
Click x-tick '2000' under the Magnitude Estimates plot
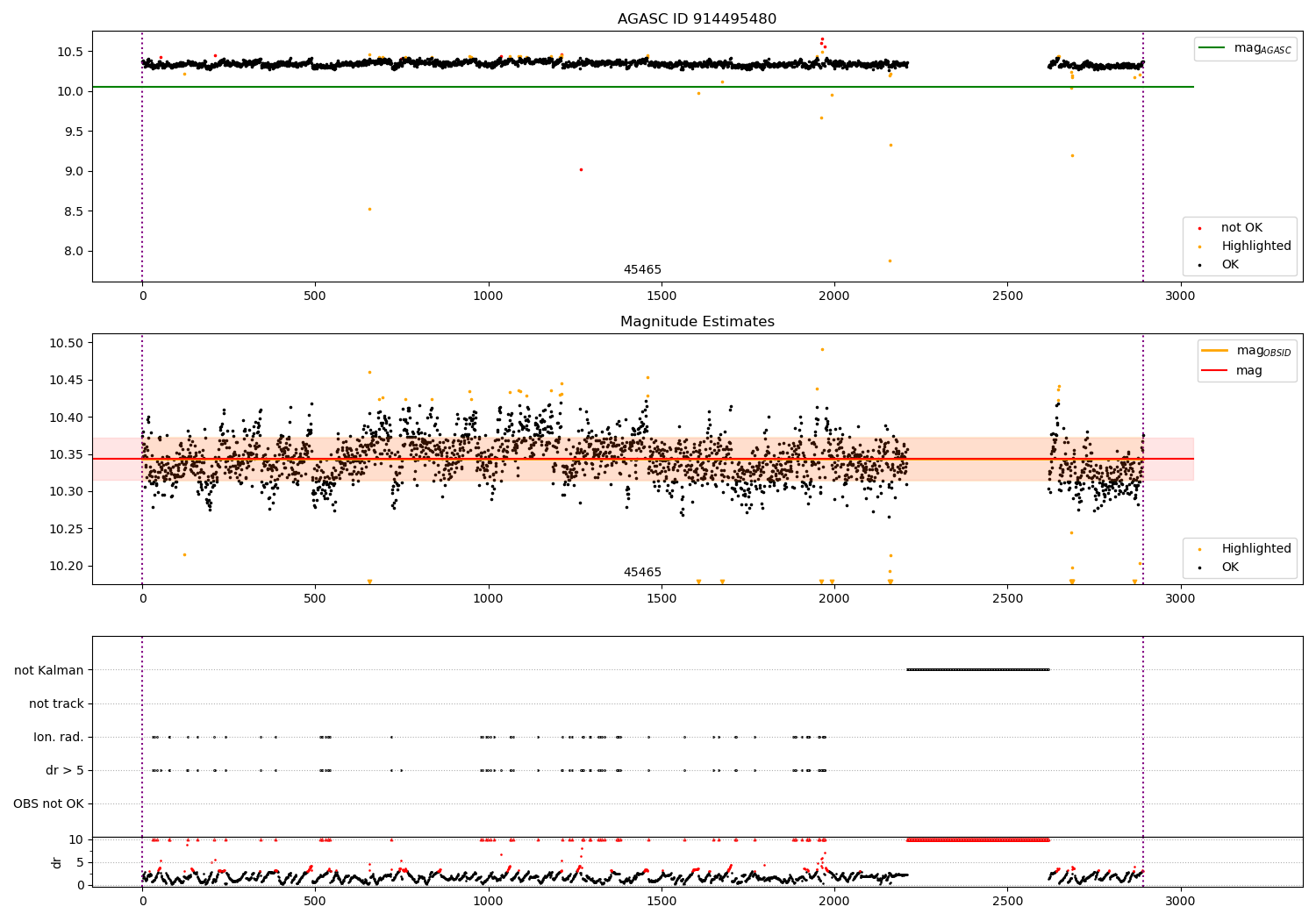(834, 599)
